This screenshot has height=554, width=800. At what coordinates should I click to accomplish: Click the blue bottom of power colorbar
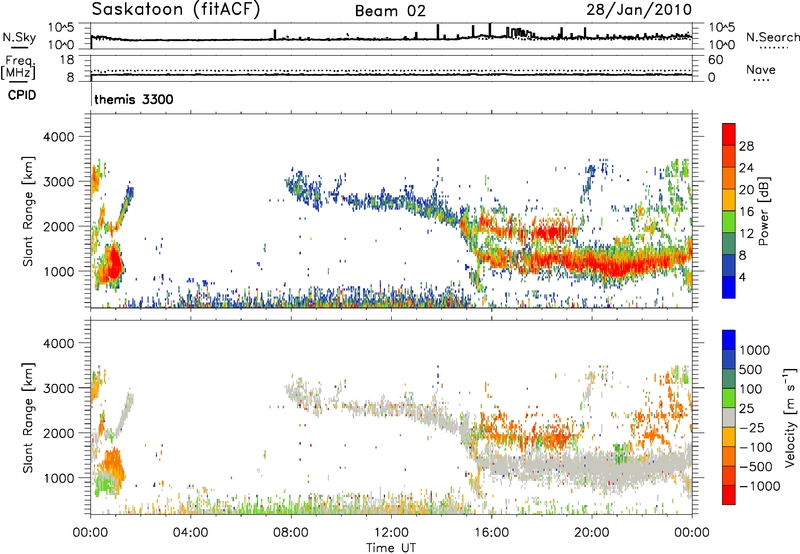pos(729,287)
